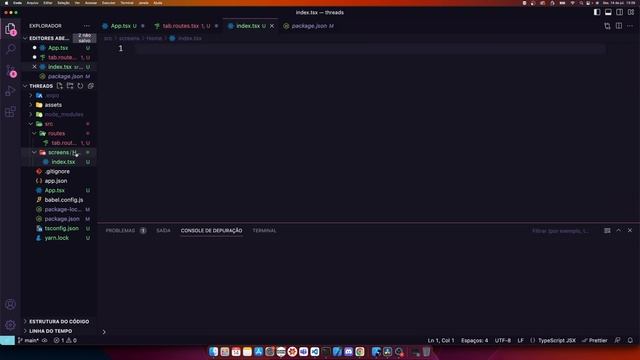Click the feedback icon in status bar
Screen dimensions: 640x360
point(618,340)
